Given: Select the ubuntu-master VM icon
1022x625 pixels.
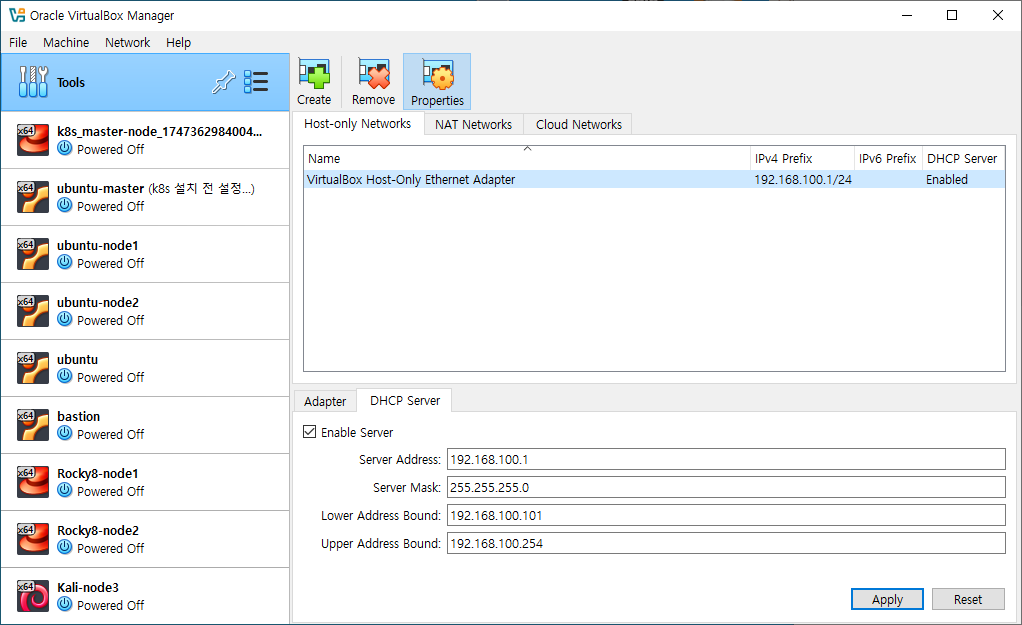Looking at the screenshot, I should 33,197.
